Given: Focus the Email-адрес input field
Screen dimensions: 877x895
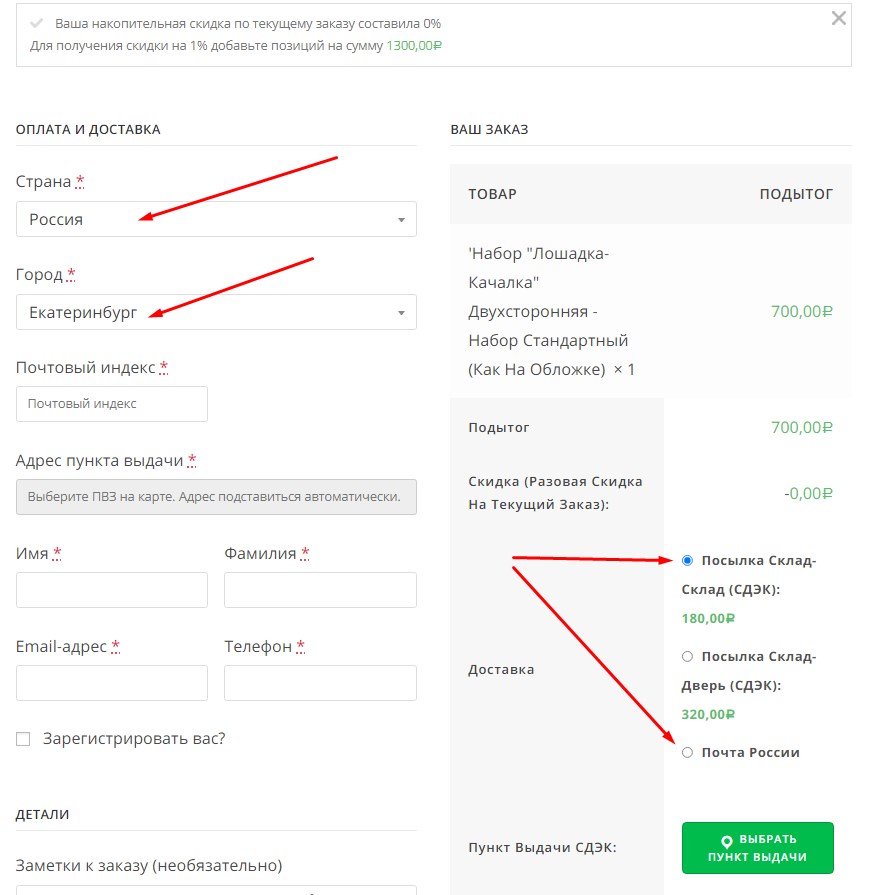Looking at the screenshot, I should [112, 683].
